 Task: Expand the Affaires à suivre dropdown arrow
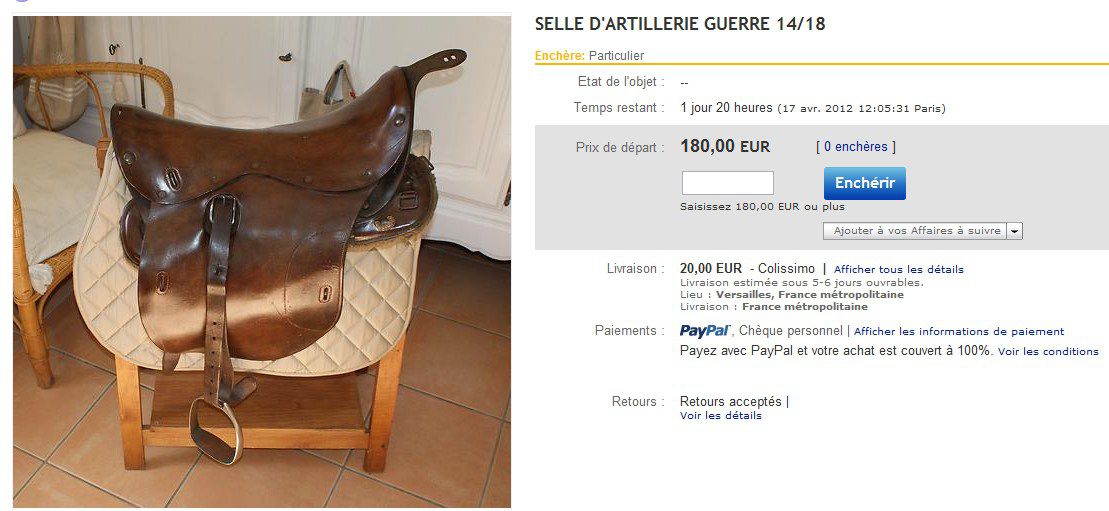pos(1015,231)
